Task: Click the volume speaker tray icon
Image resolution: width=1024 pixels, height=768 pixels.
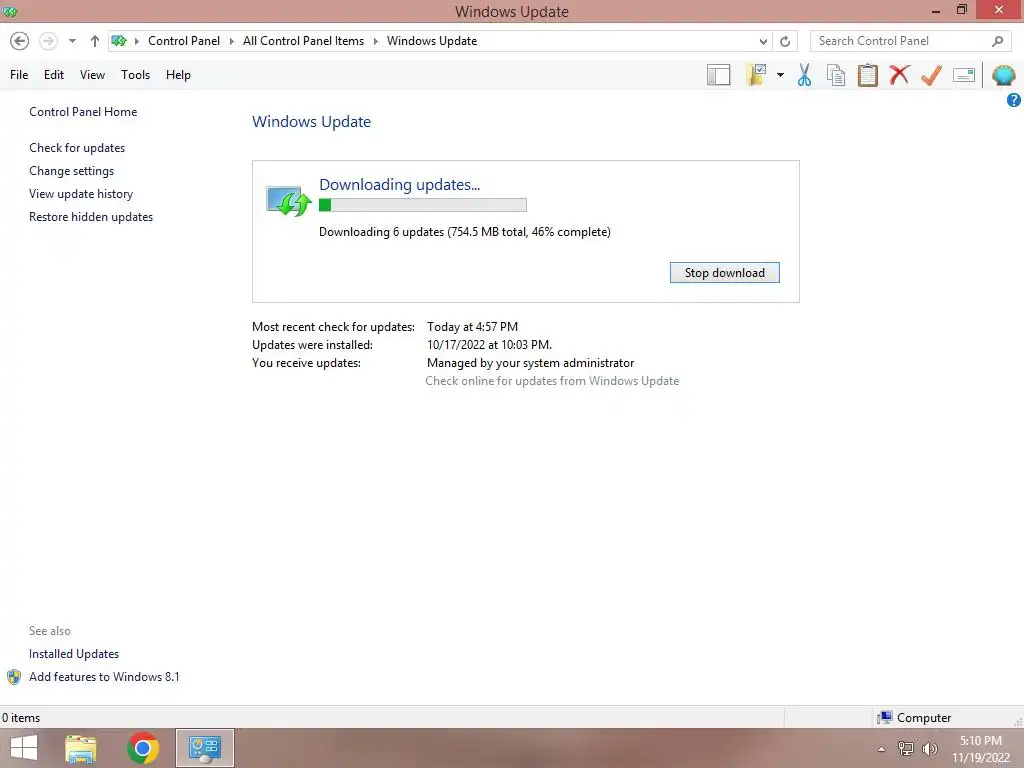Action: pyautogui.click(x=929, y=748)
